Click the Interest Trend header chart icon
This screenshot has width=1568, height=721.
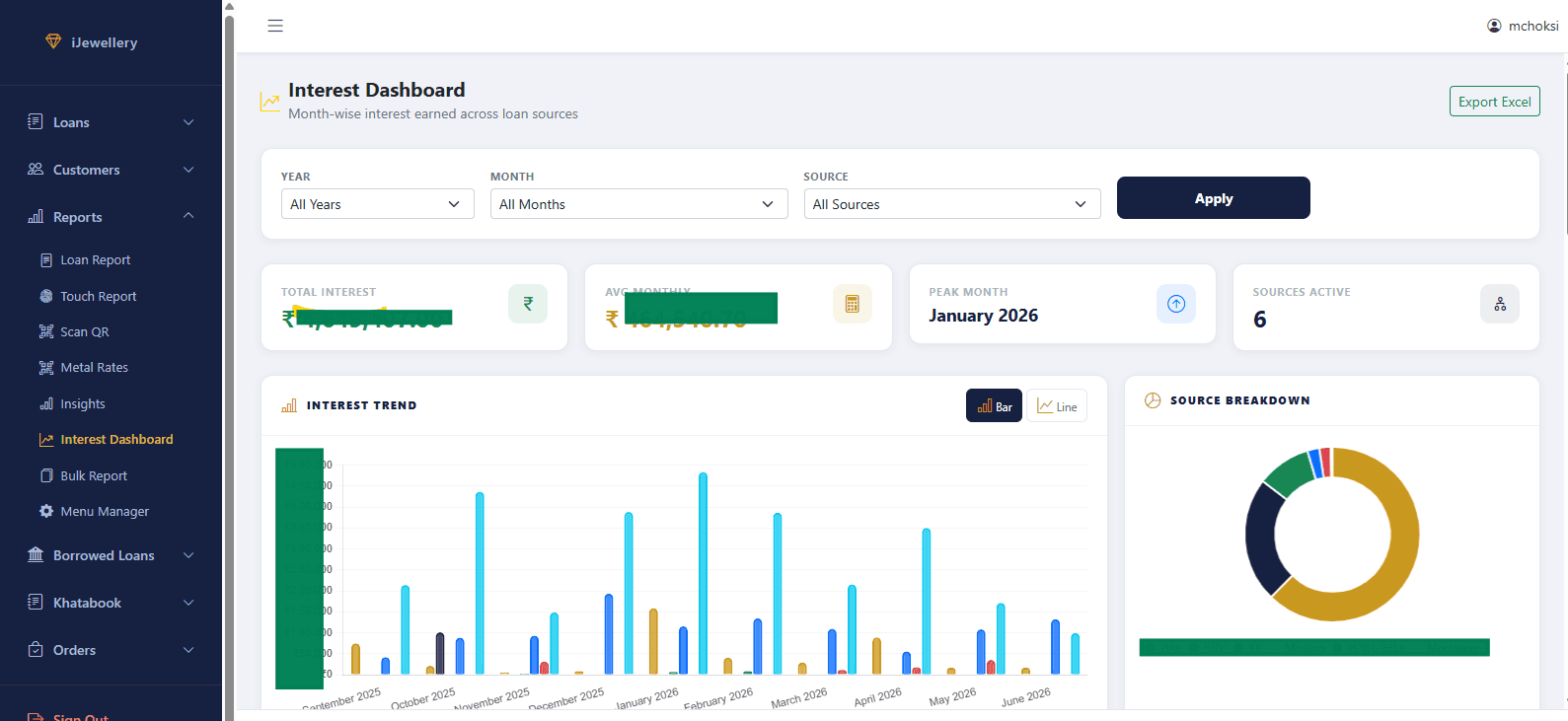[289, 405]
